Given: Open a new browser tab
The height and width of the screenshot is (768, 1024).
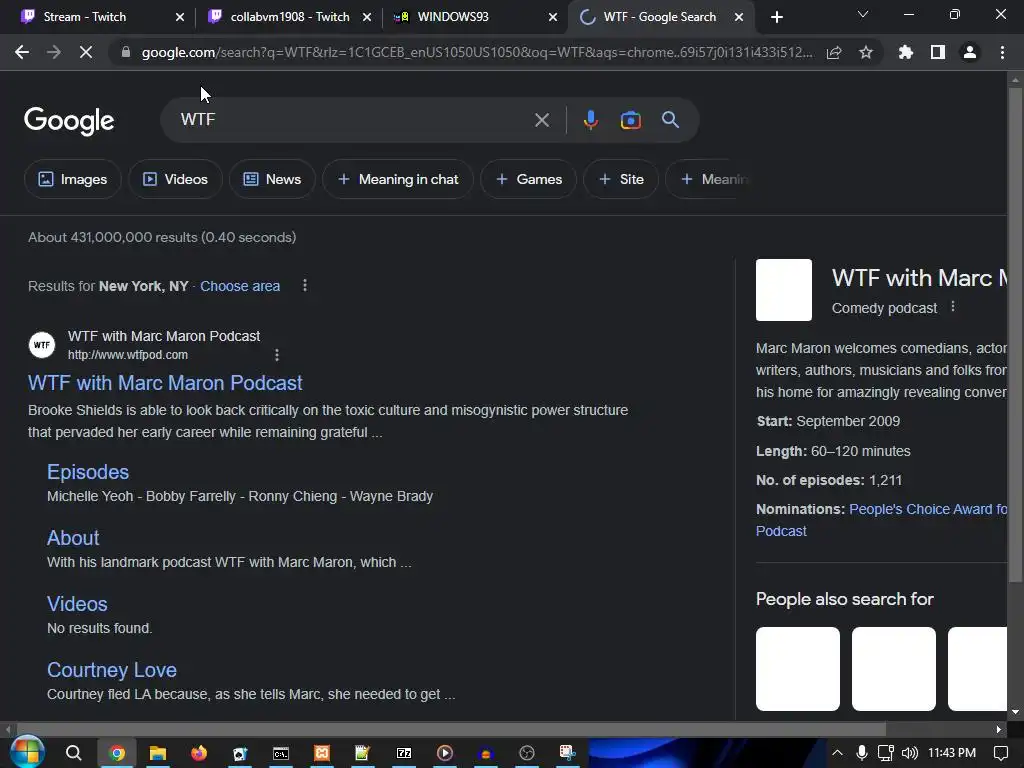Looking at the screenshot, I should (776, 17).
